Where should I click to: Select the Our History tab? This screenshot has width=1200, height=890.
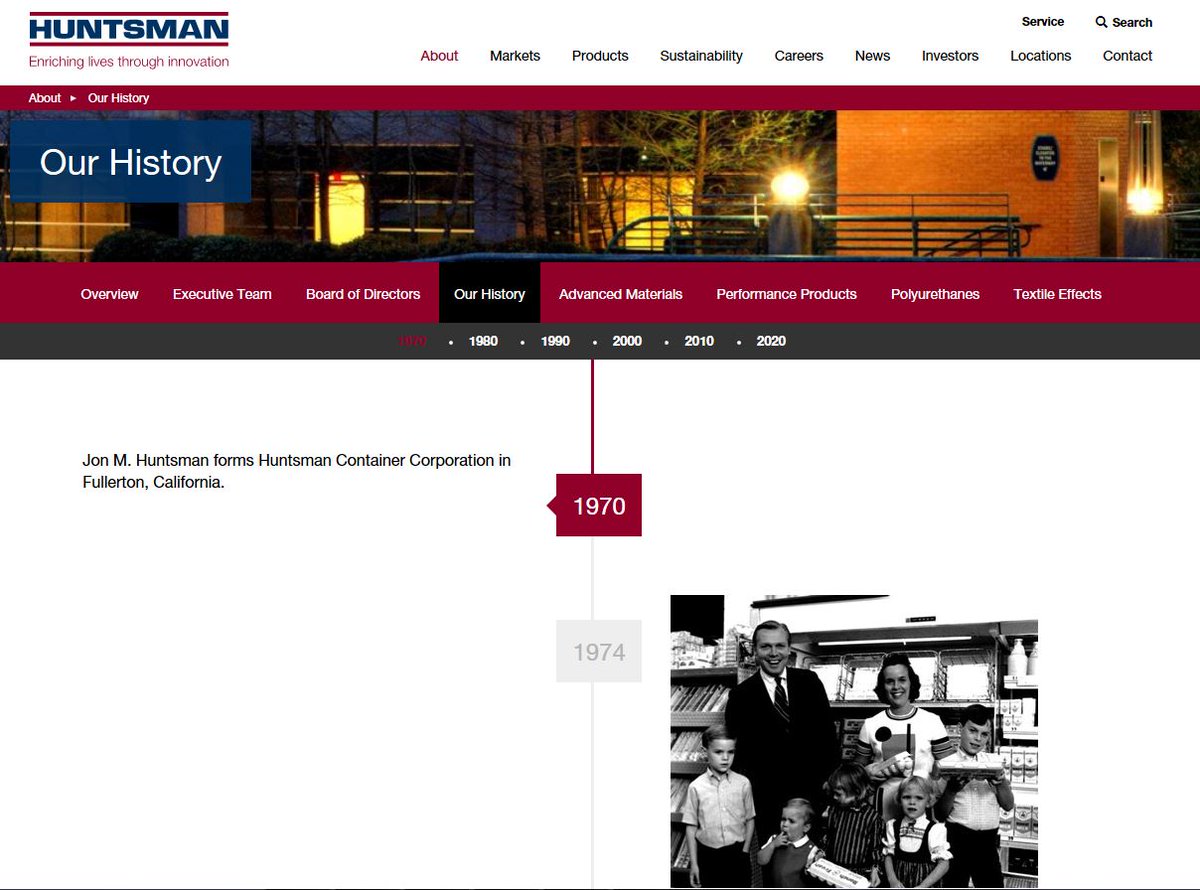[x=490, y=294]
